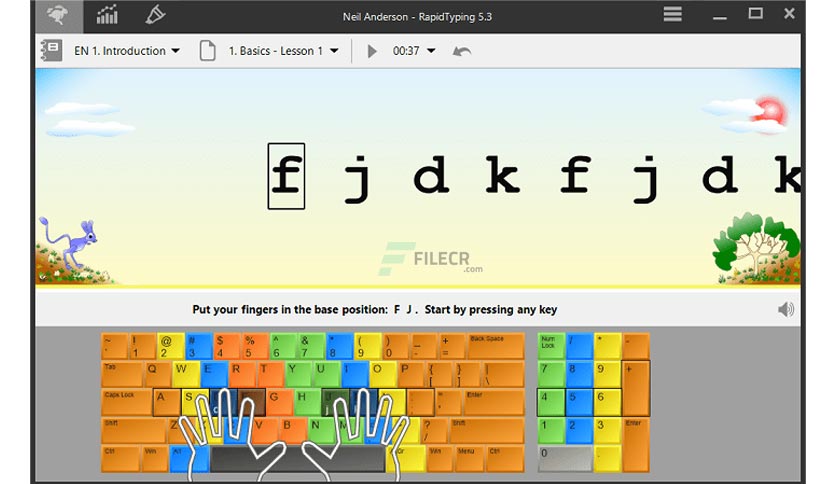Click the Tab key on virtual keyboard

[122, 374]
